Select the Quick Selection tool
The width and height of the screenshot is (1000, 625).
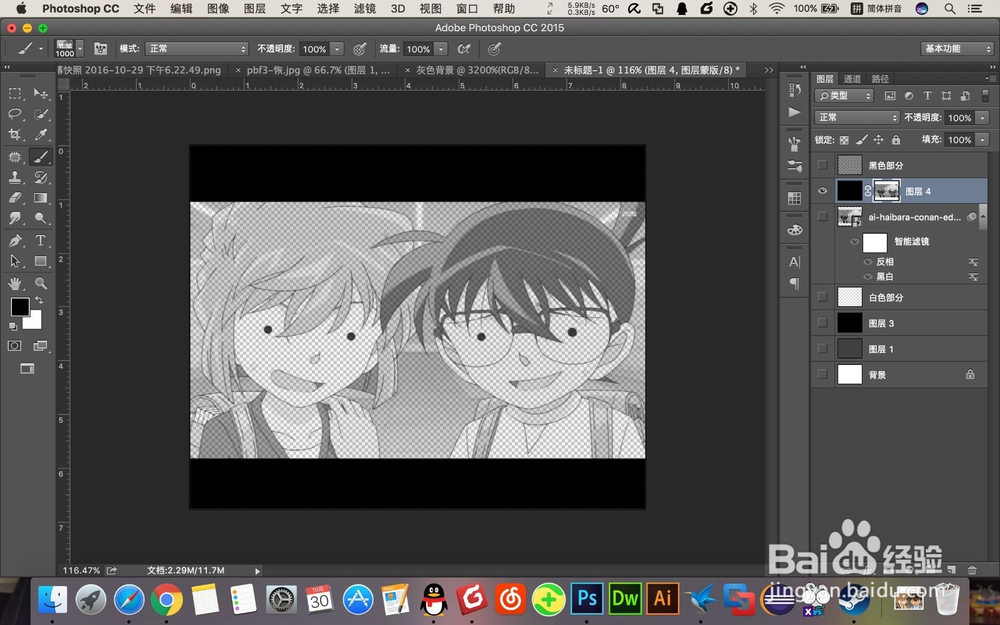click(41, 114)
